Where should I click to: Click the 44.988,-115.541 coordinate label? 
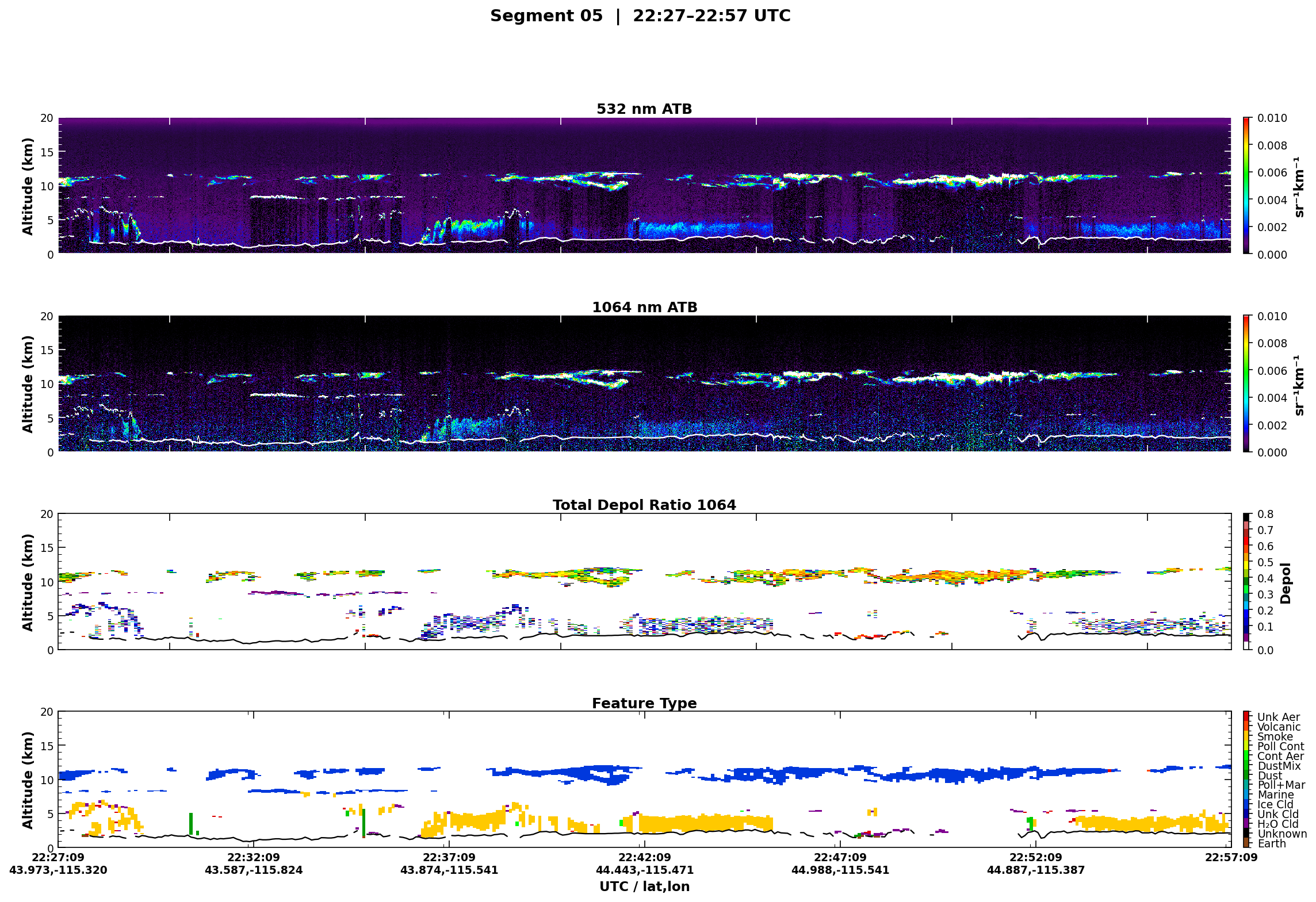840,870
